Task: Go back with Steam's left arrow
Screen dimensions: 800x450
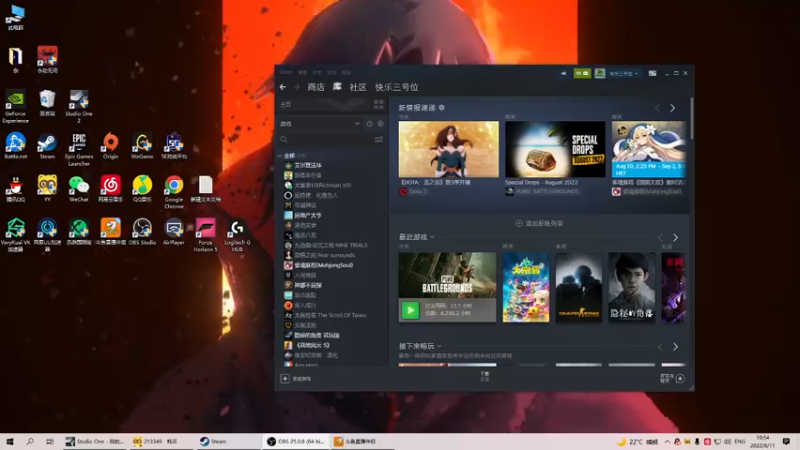Action: coord(283,87)
